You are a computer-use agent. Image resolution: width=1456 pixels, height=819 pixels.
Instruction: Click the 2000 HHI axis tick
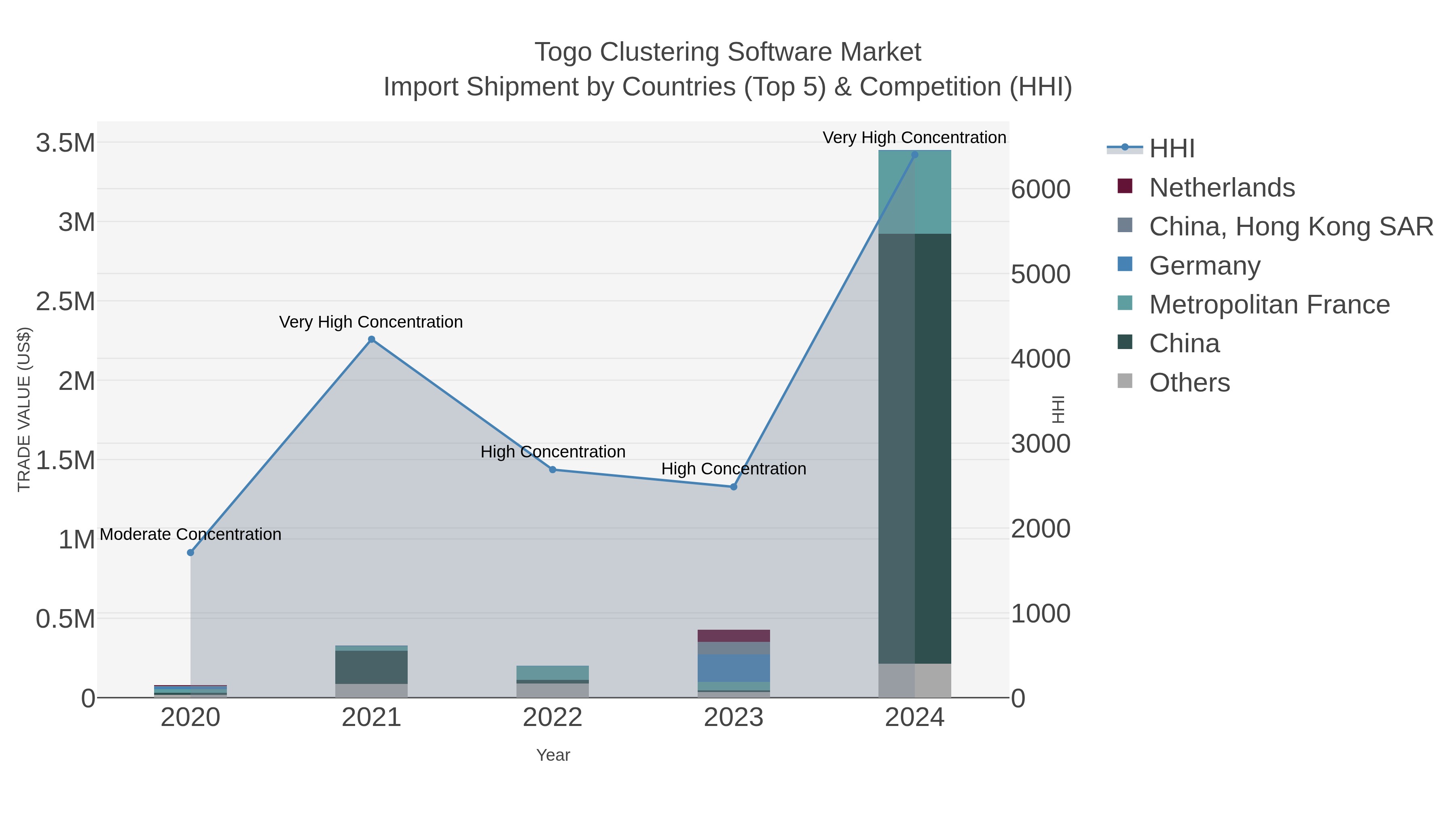tap(1041, 529)
